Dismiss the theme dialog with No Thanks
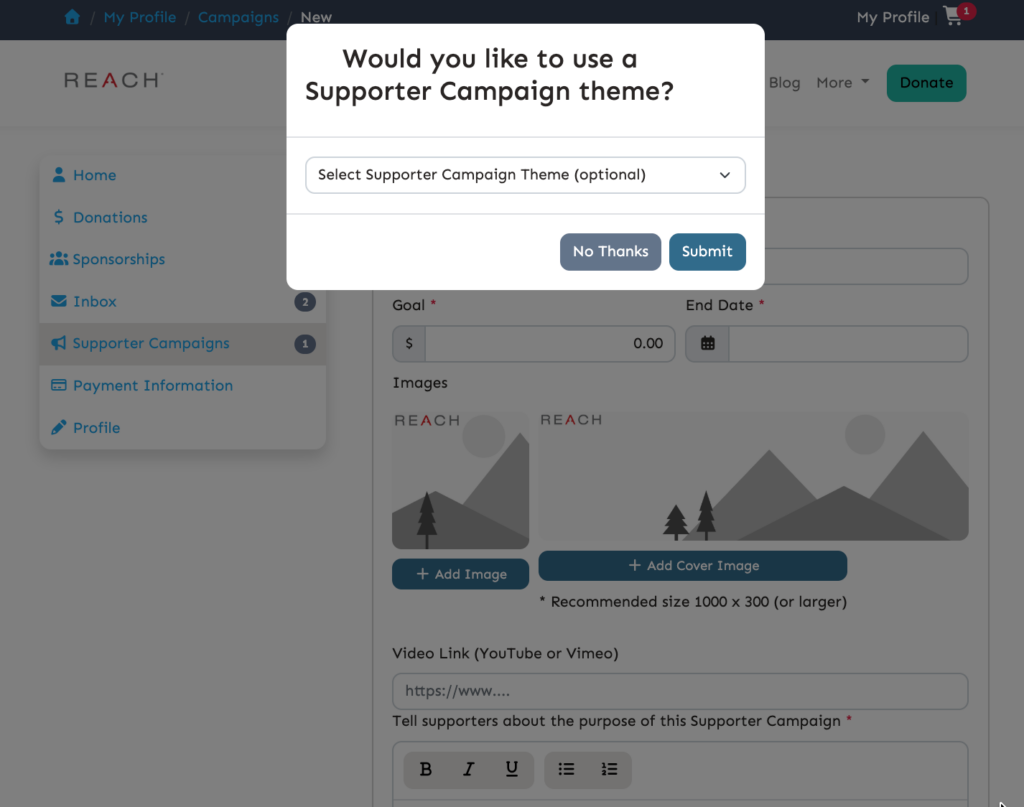Screen dimensions: 1024x807 point(610,252)
